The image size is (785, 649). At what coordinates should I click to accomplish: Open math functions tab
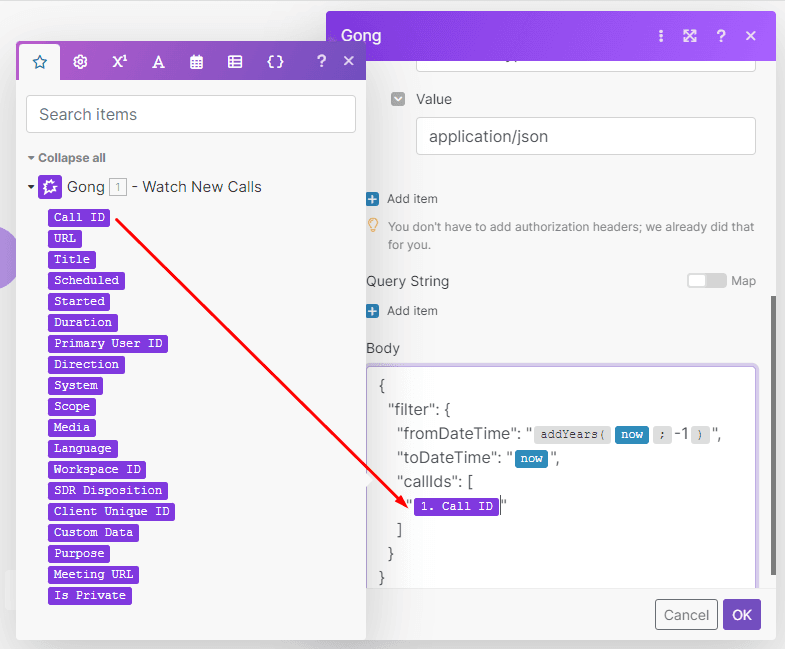(119, 61)
